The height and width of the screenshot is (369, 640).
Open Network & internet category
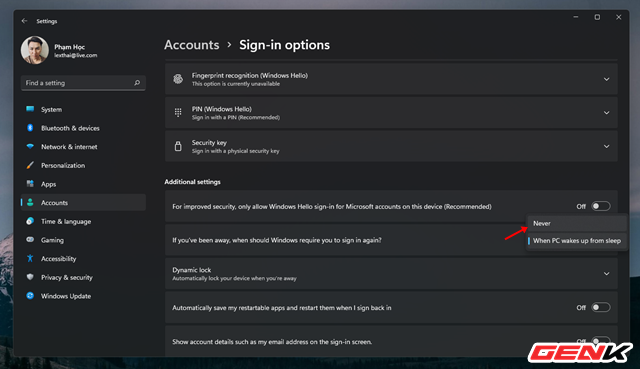(83, 147)
